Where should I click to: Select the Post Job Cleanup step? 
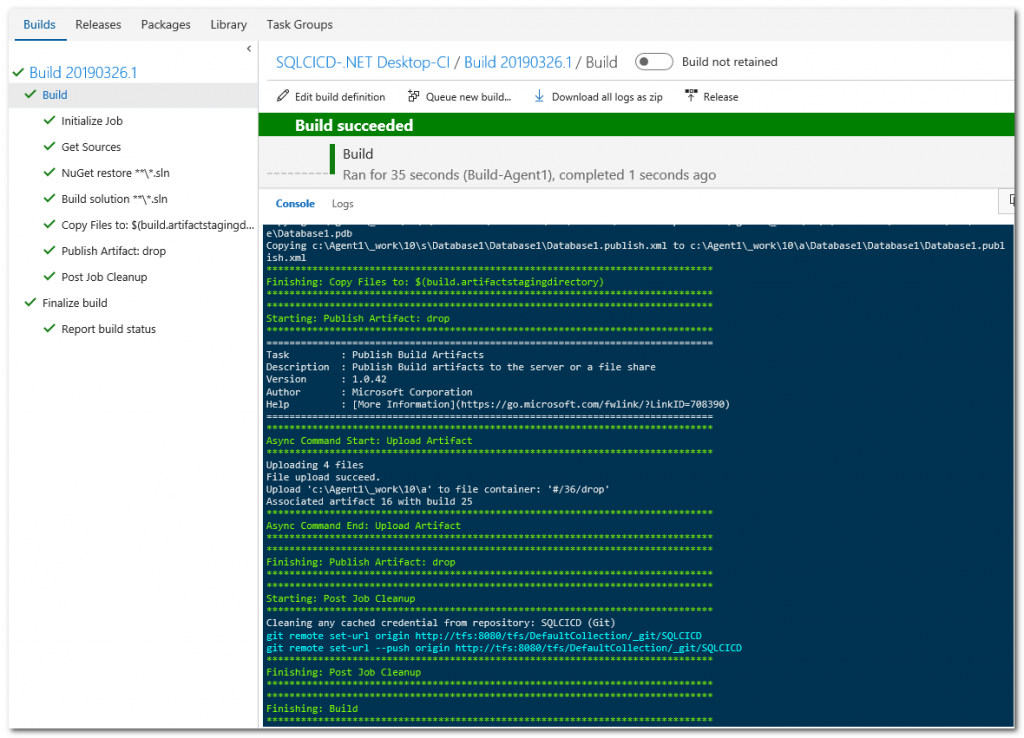(x=104, y=277)
